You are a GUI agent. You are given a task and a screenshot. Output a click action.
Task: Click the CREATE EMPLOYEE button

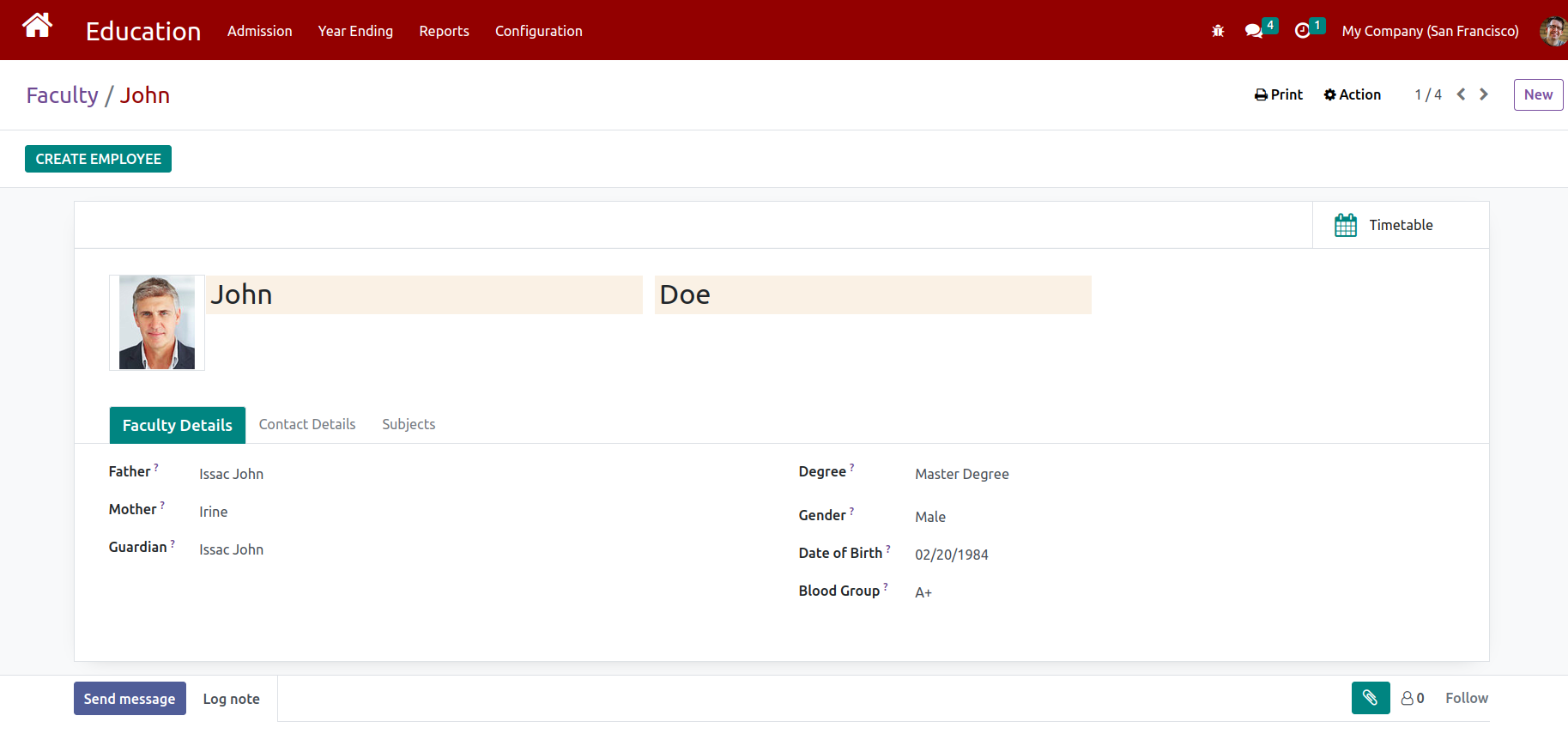98,159
